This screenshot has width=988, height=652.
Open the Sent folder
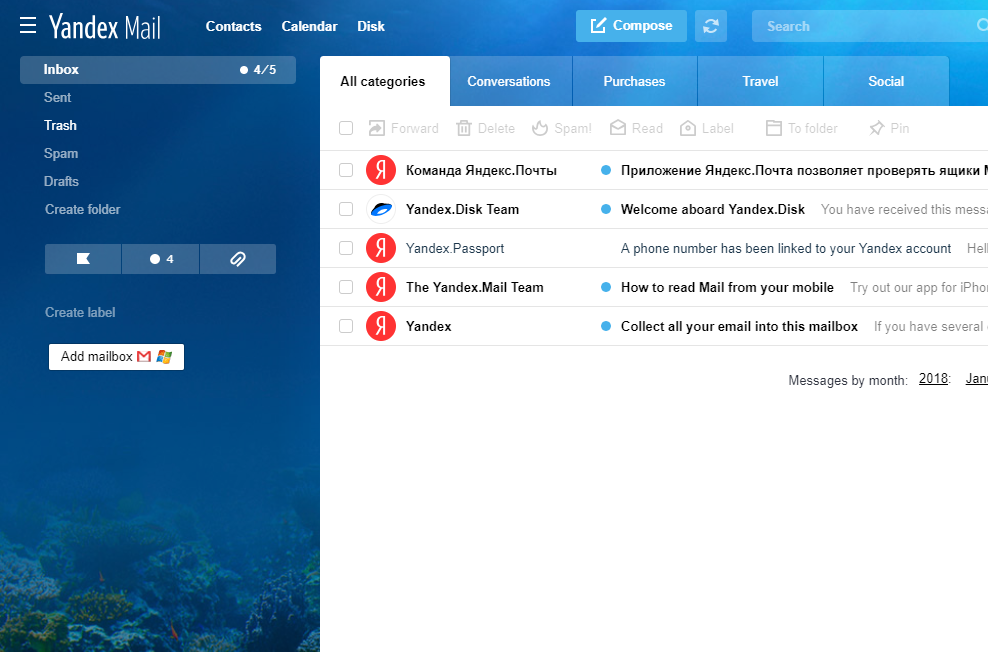click(57, 98)
